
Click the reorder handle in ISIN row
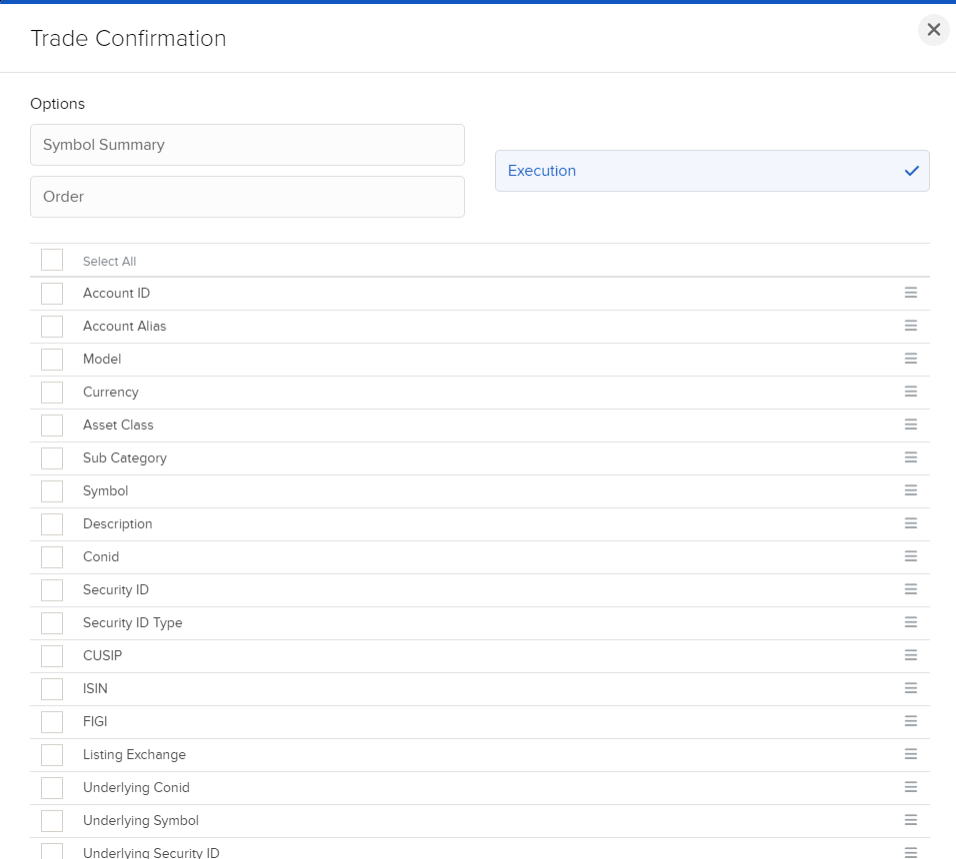tap(910, 688)
